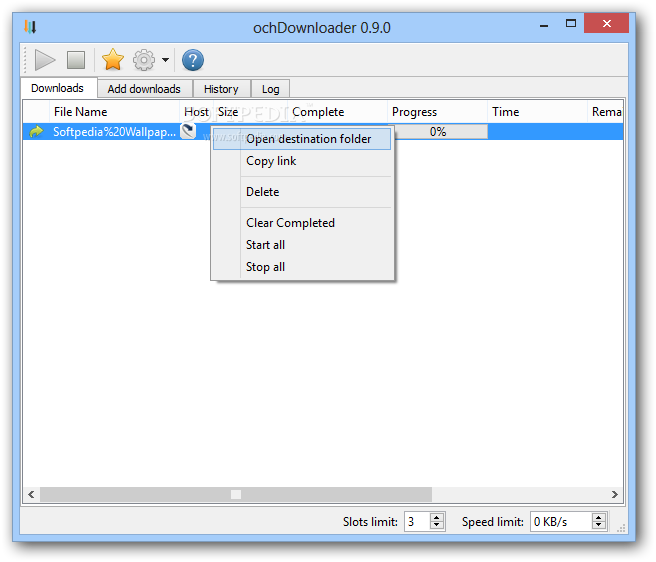Click the Speed limit input field
656x562 pixels.
point(561,521)
